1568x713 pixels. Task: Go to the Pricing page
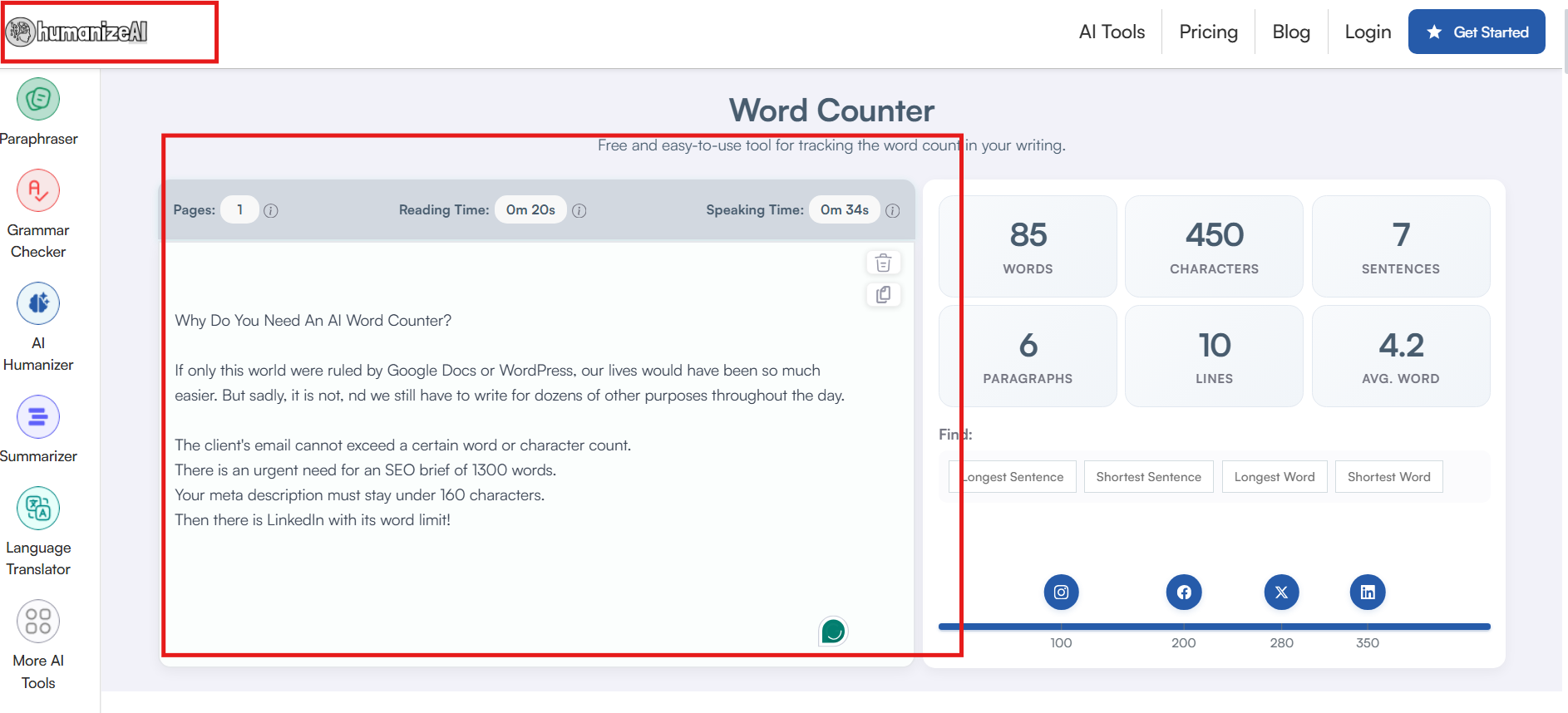point(1208,32)
